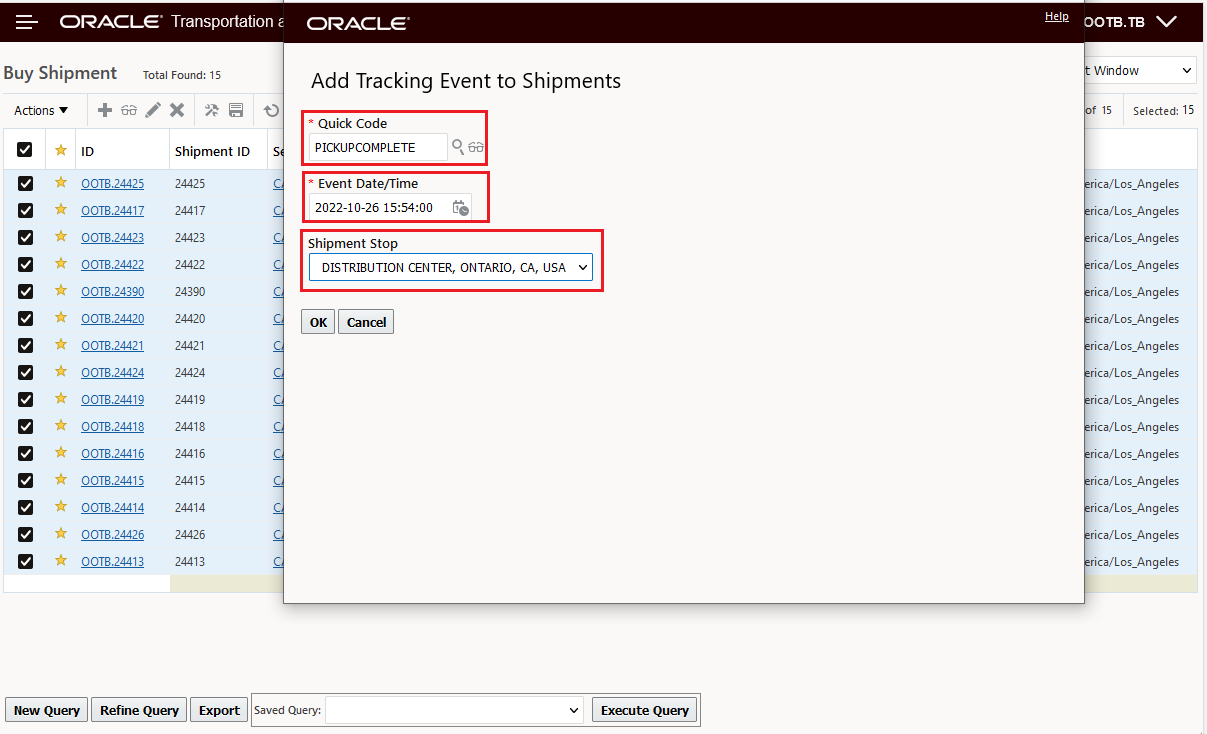The width and height of the screenshot is (1207, 734).
Task: Uncheck the checkbox for OOTB.24421
Action: (25, 345)
